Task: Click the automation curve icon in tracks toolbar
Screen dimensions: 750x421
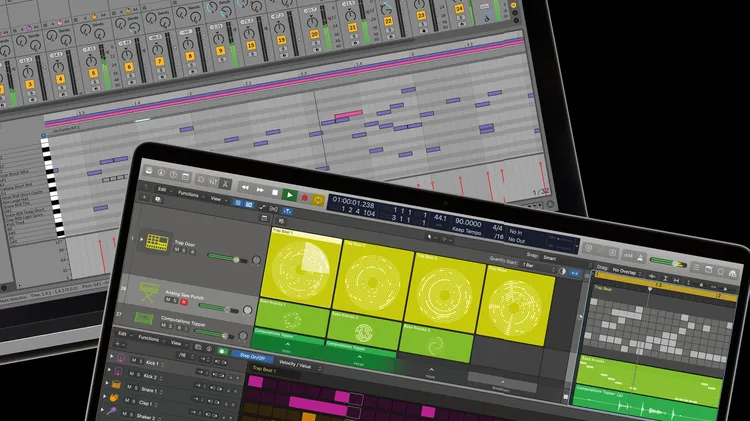Action: pyautogui.click(x=262, y=207)
